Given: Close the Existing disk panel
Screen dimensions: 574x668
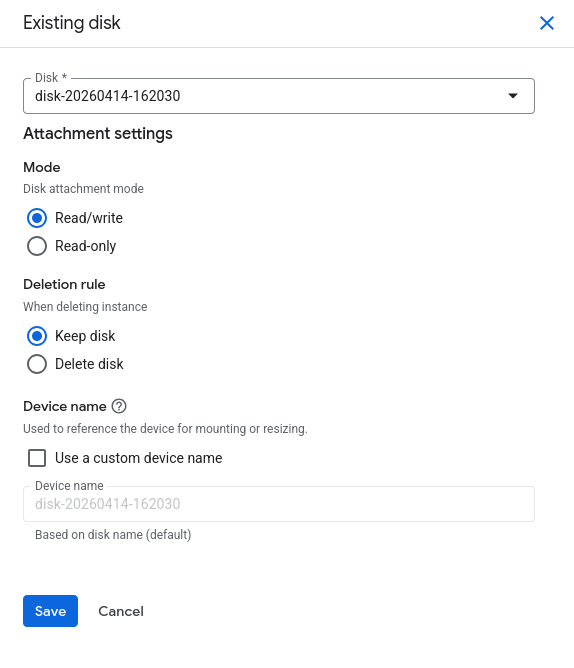Looking at the screenshot, I should point(547,23).
